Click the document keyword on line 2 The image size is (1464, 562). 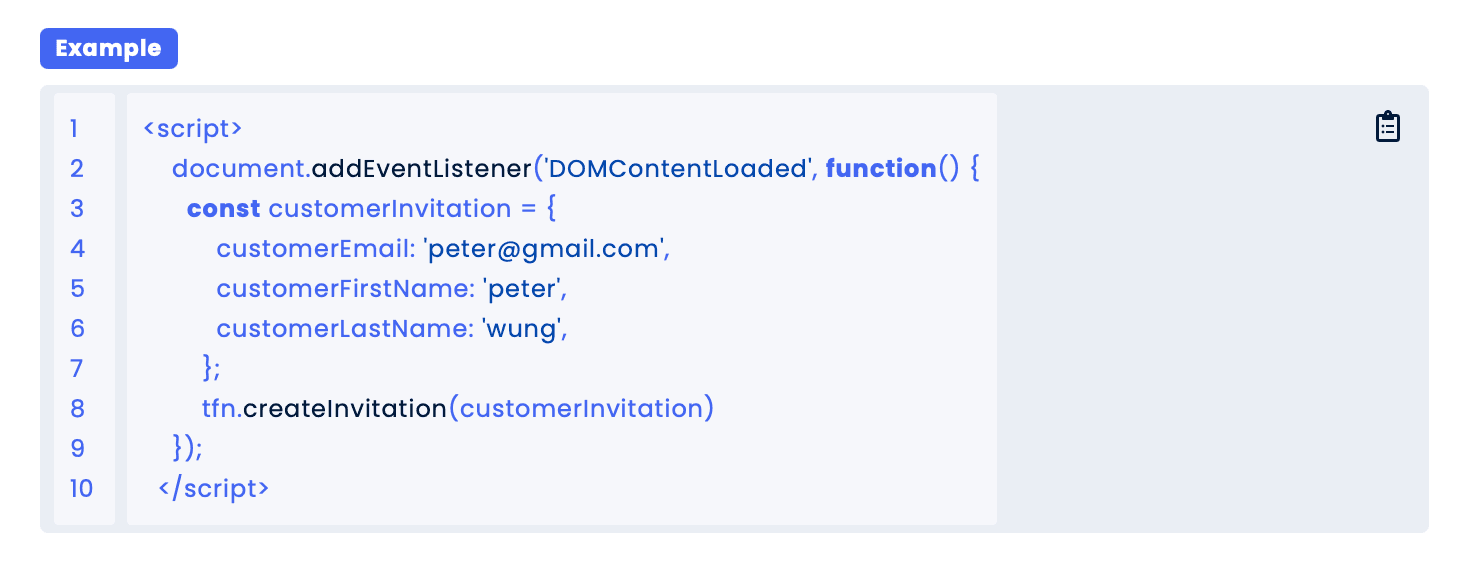coord(237,169)
